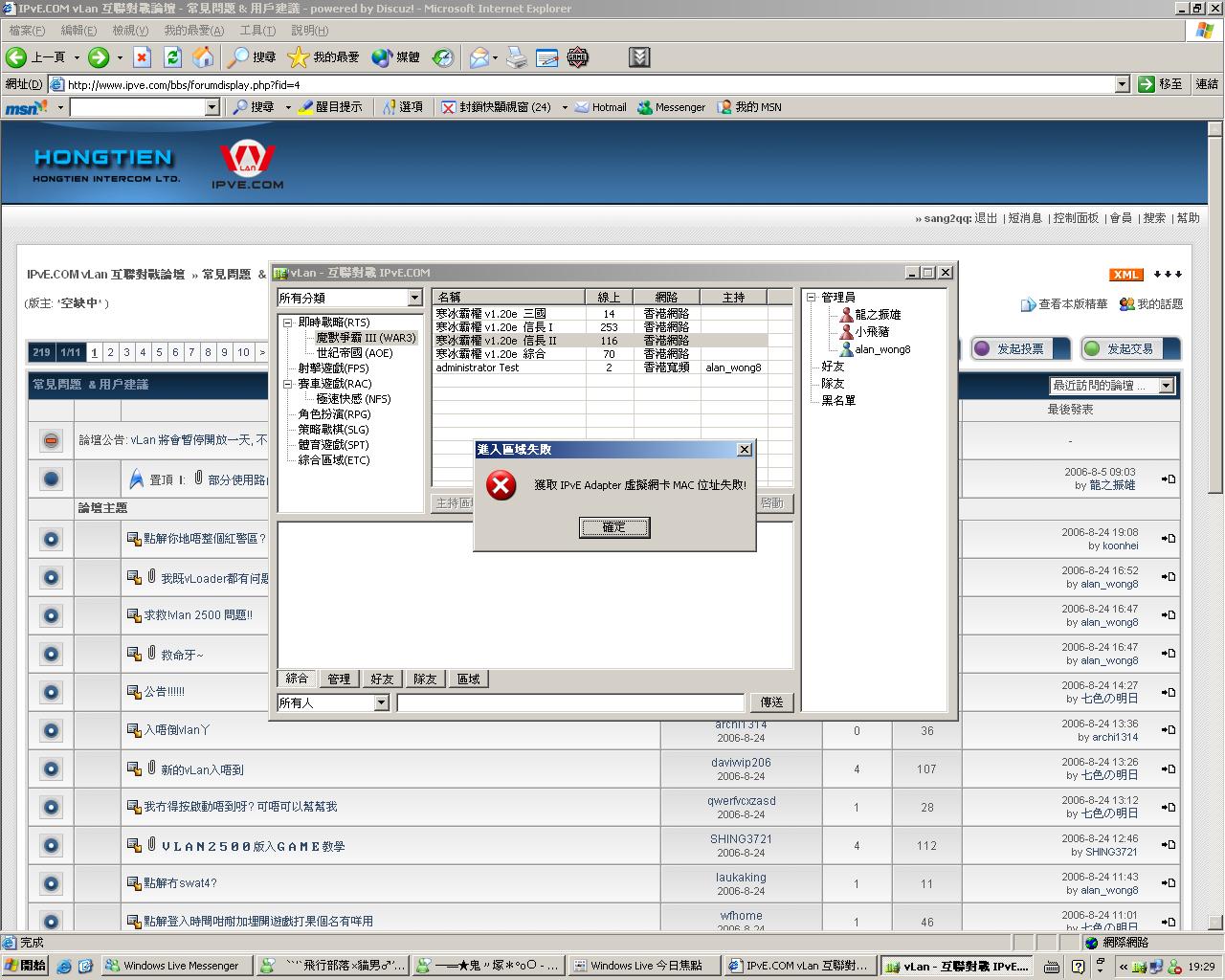Click last-post arrow icon for koonhei row

(x=1169, y=539)
